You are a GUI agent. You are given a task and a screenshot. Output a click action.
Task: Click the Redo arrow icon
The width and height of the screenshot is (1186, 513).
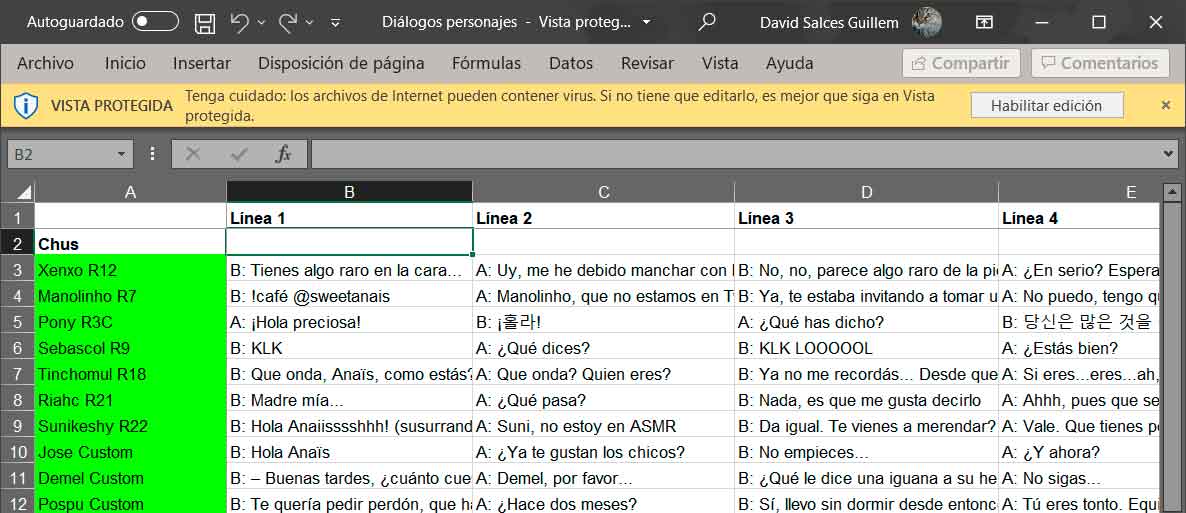[x=288, y=22]
